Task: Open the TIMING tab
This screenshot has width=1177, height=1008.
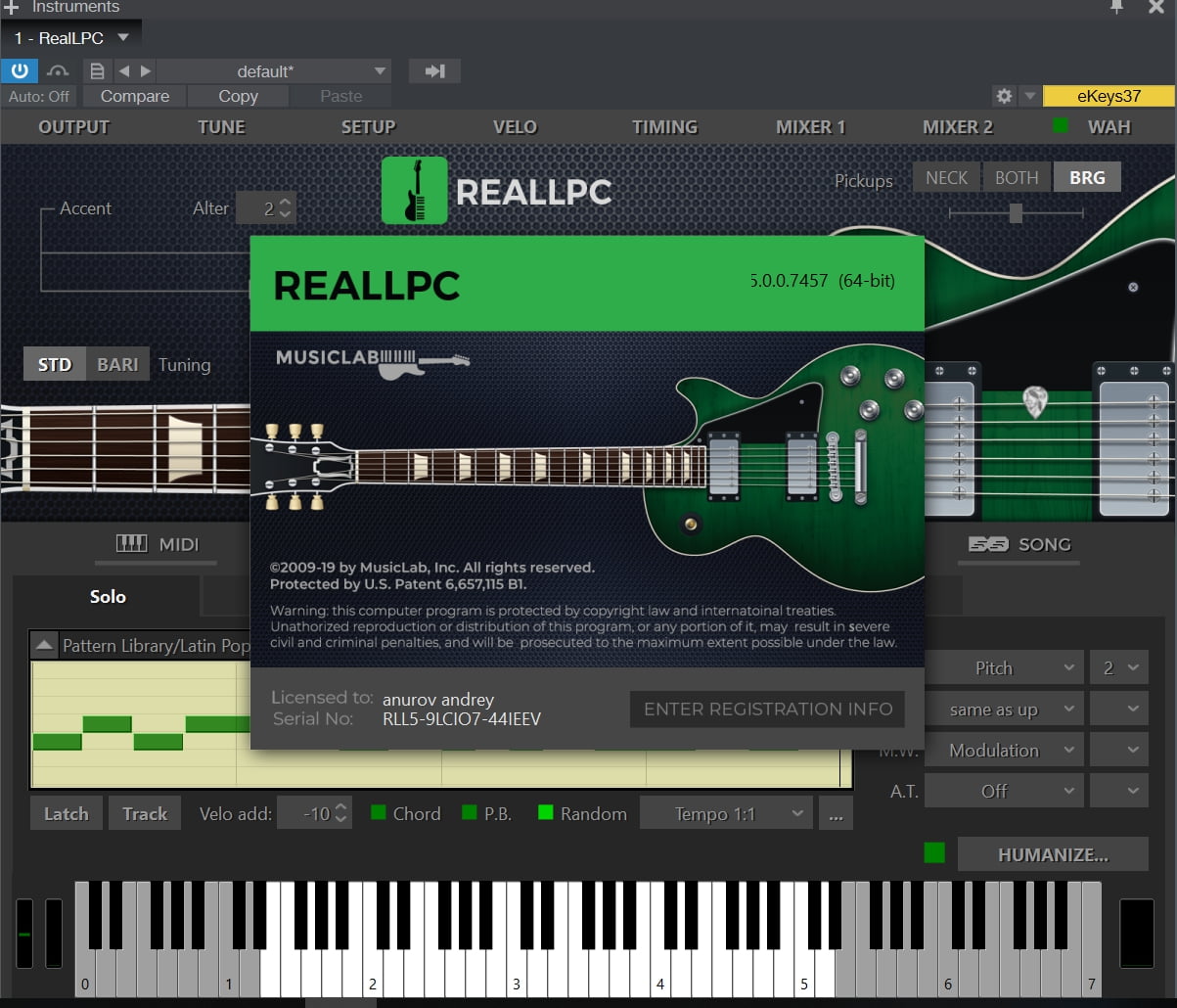Action: point(664,126)
